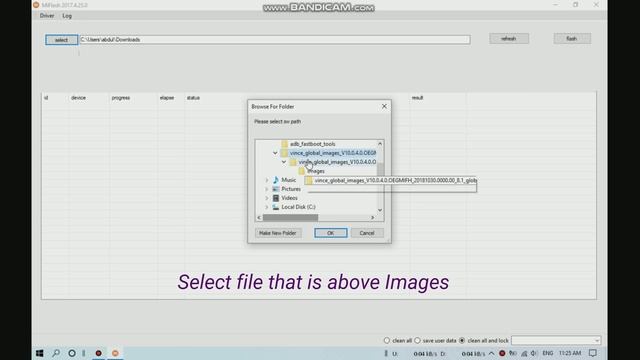640x360 pixels.
Task: Click the flash button
Action: [572, 39]
